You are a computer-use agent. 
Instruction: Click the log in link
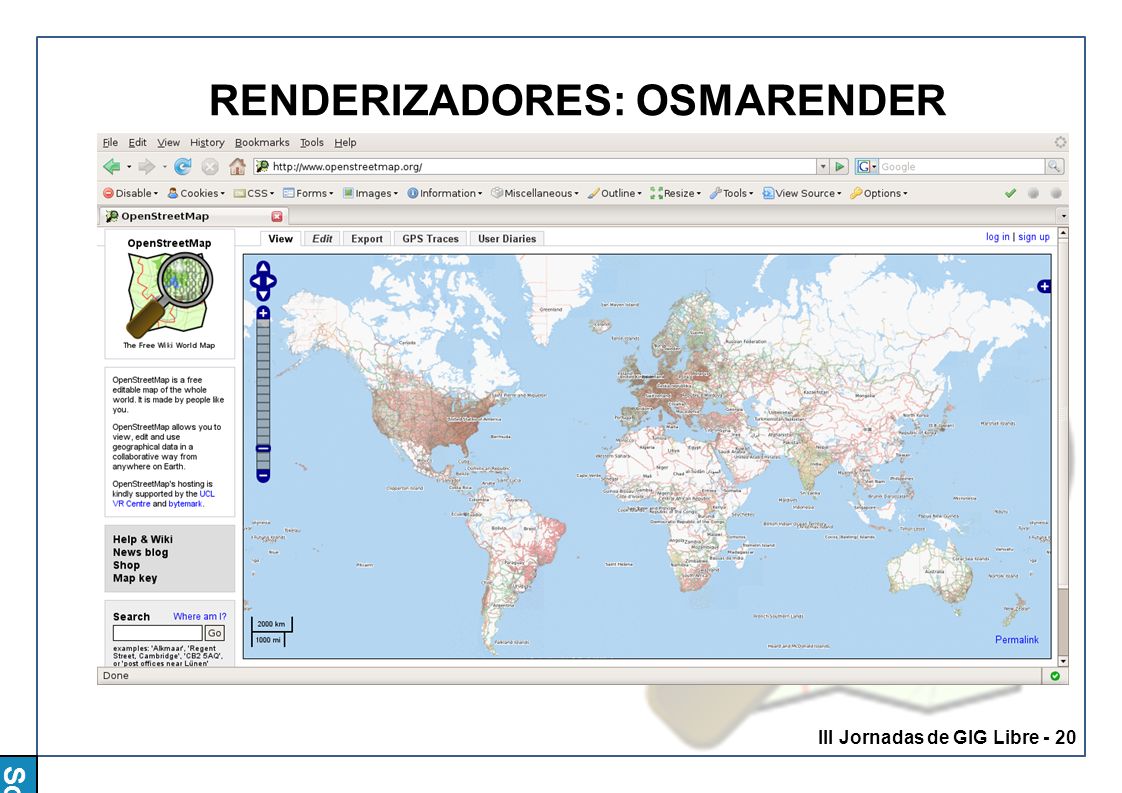click(997, 237)
